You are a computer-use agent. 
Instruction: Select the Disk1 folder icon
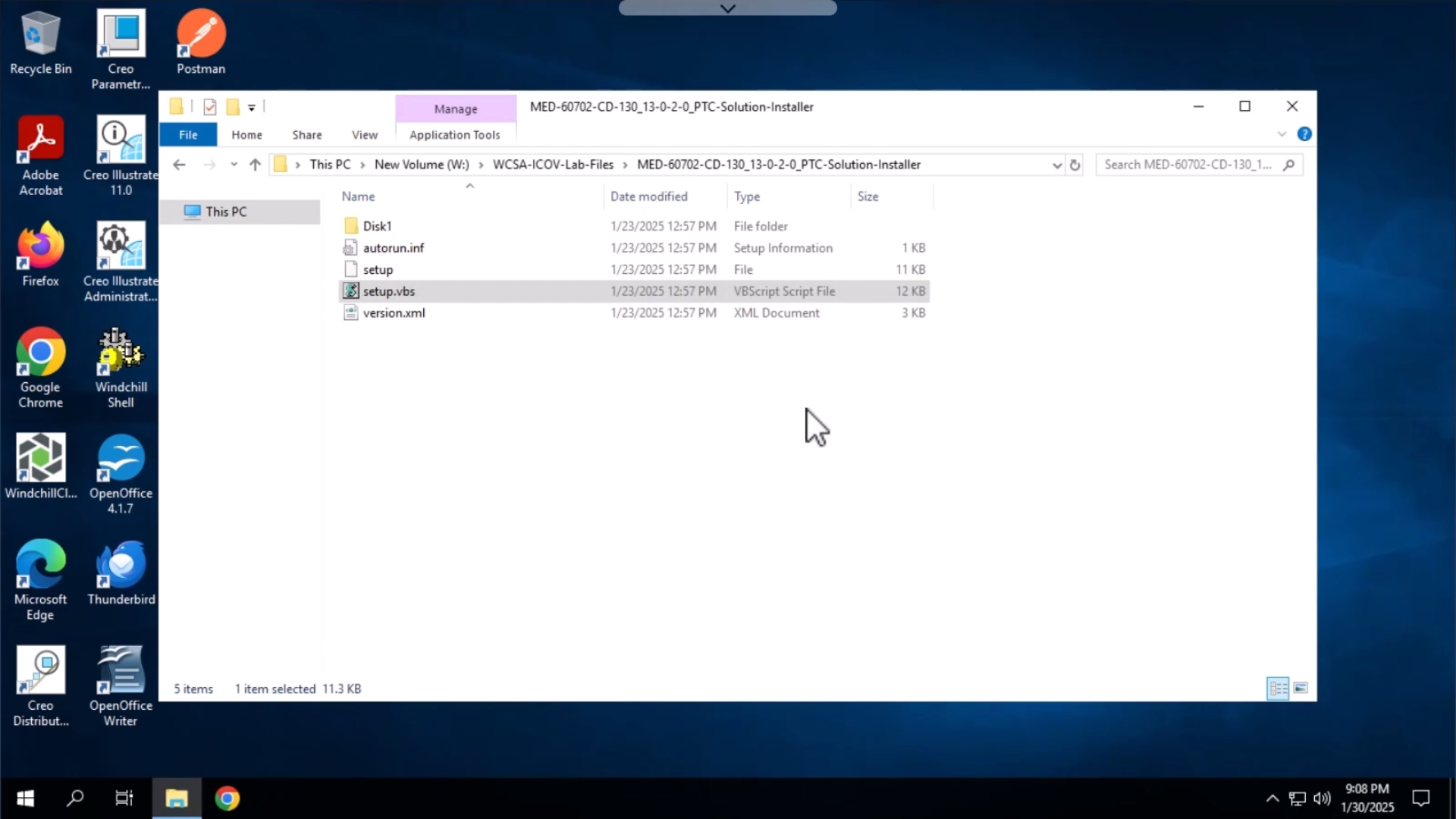350,226
